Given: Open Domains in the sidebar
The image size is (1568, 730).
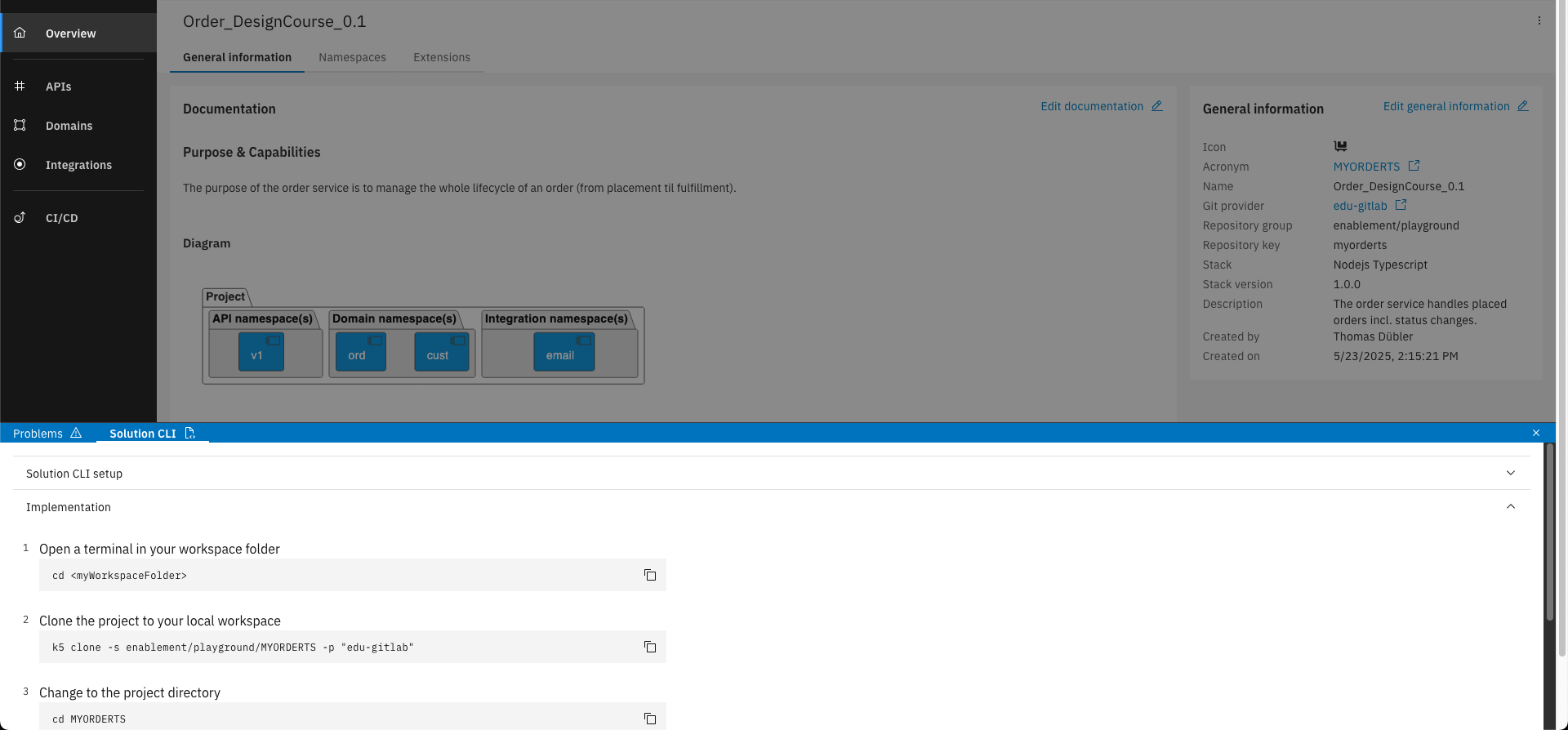Looking at the screenshot, I should pos(69,126).
